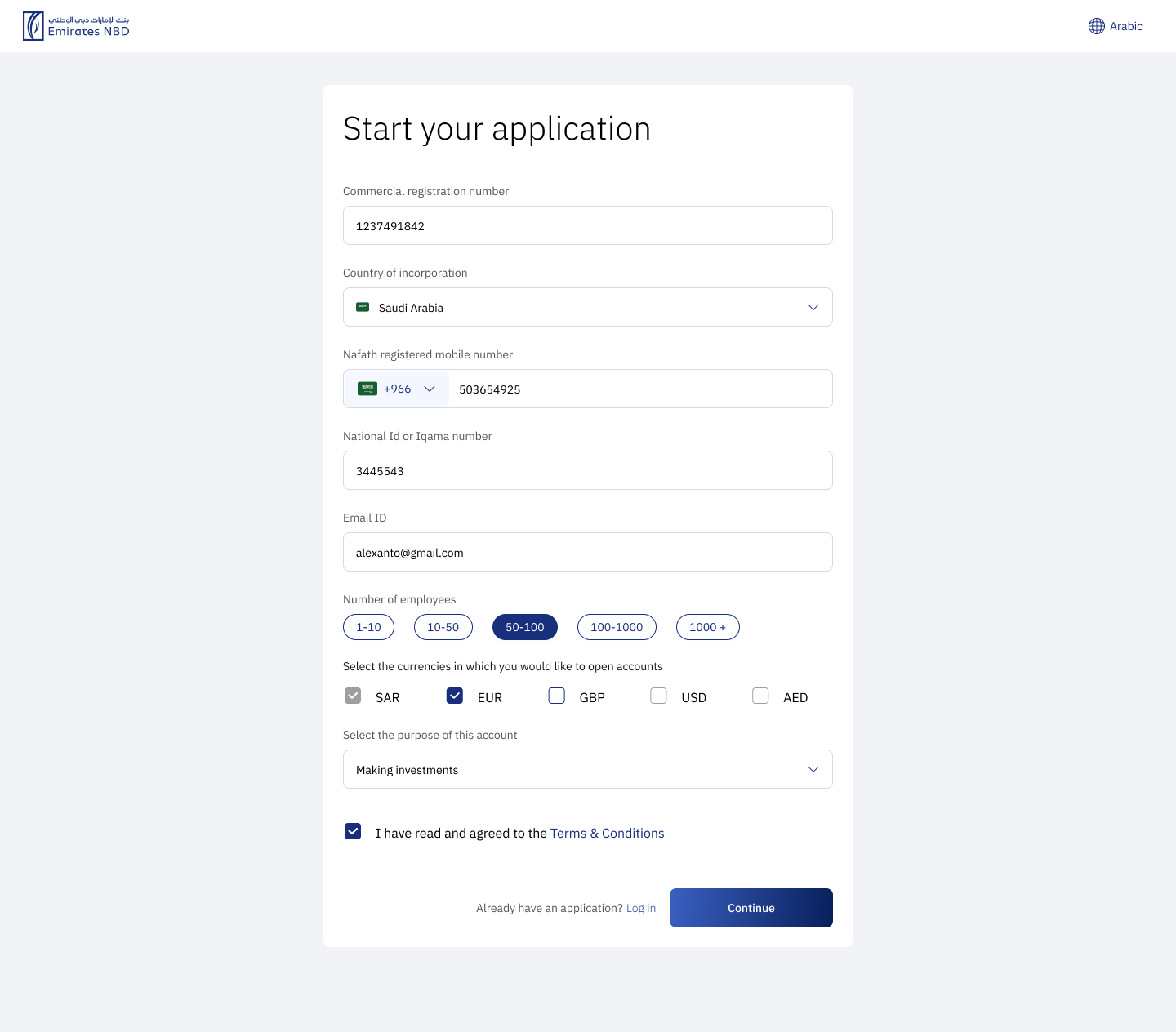Open the Terms & Conditions link
The height and width of the screenshot is (1032, 1176).
[x=607, y=833]
